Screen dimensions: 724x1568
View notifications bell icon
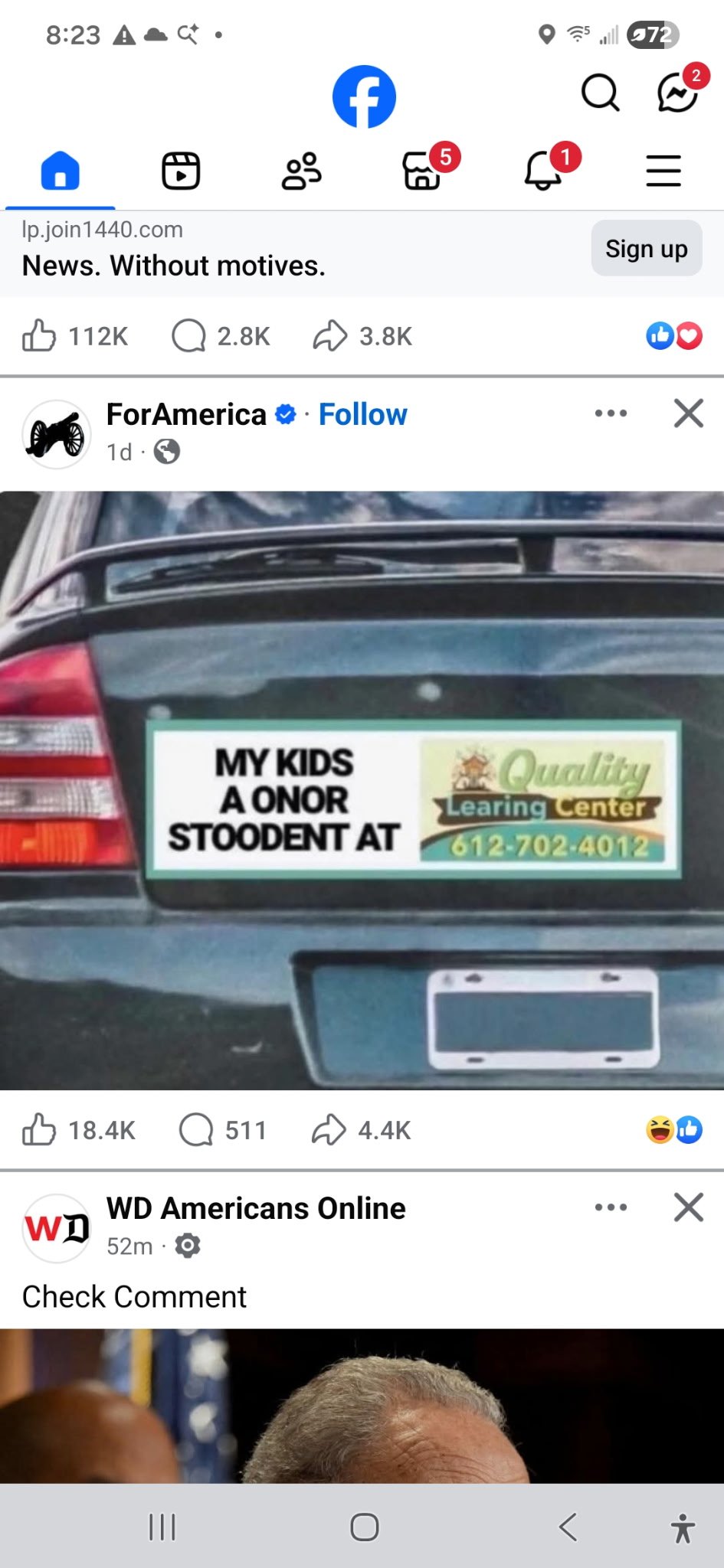[542, 170]
